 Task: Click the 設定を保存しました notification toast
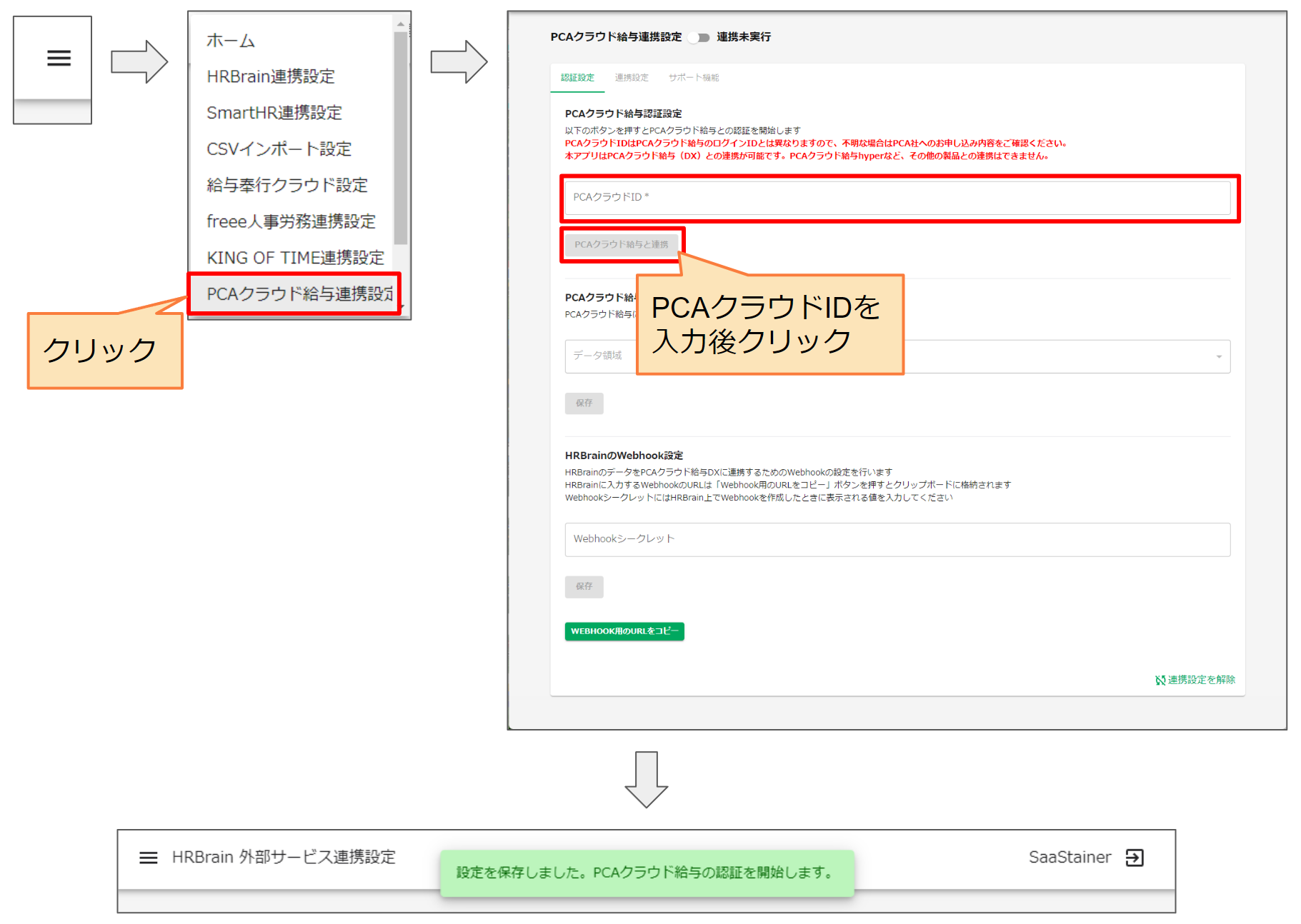[x=647, y=873]
